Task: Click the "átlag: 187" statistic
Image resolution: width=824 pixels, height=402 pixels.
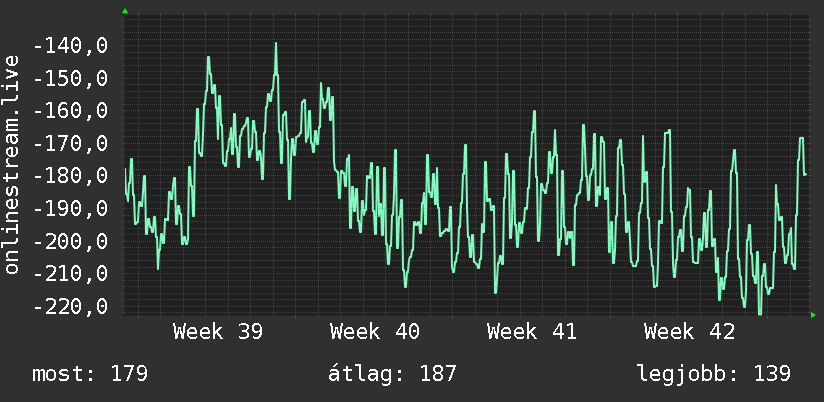Action: click(x=392, y=374)
